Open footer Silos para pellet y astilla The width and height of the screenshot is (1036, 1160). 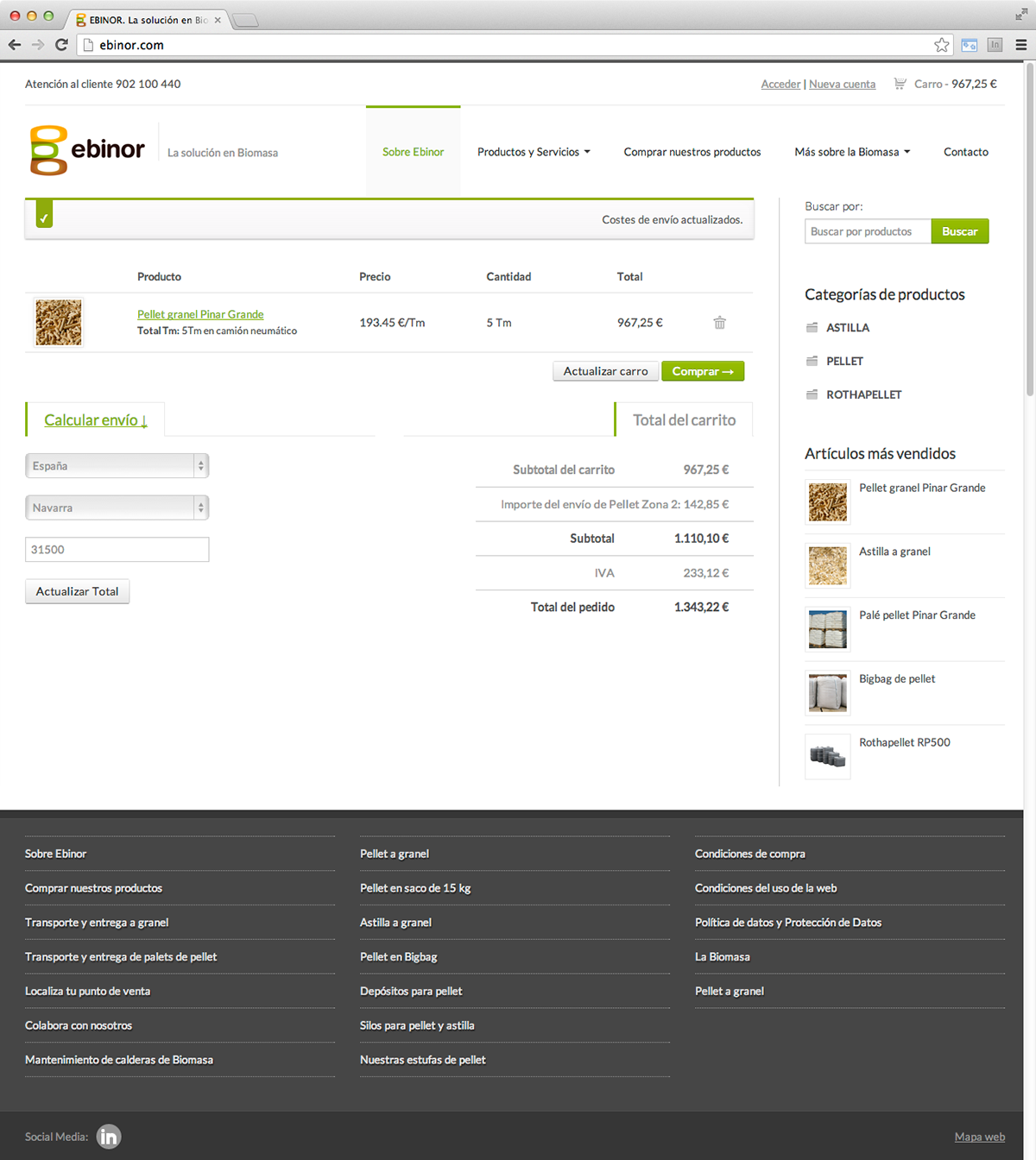pyautogui.click(x=417, y=1025)
